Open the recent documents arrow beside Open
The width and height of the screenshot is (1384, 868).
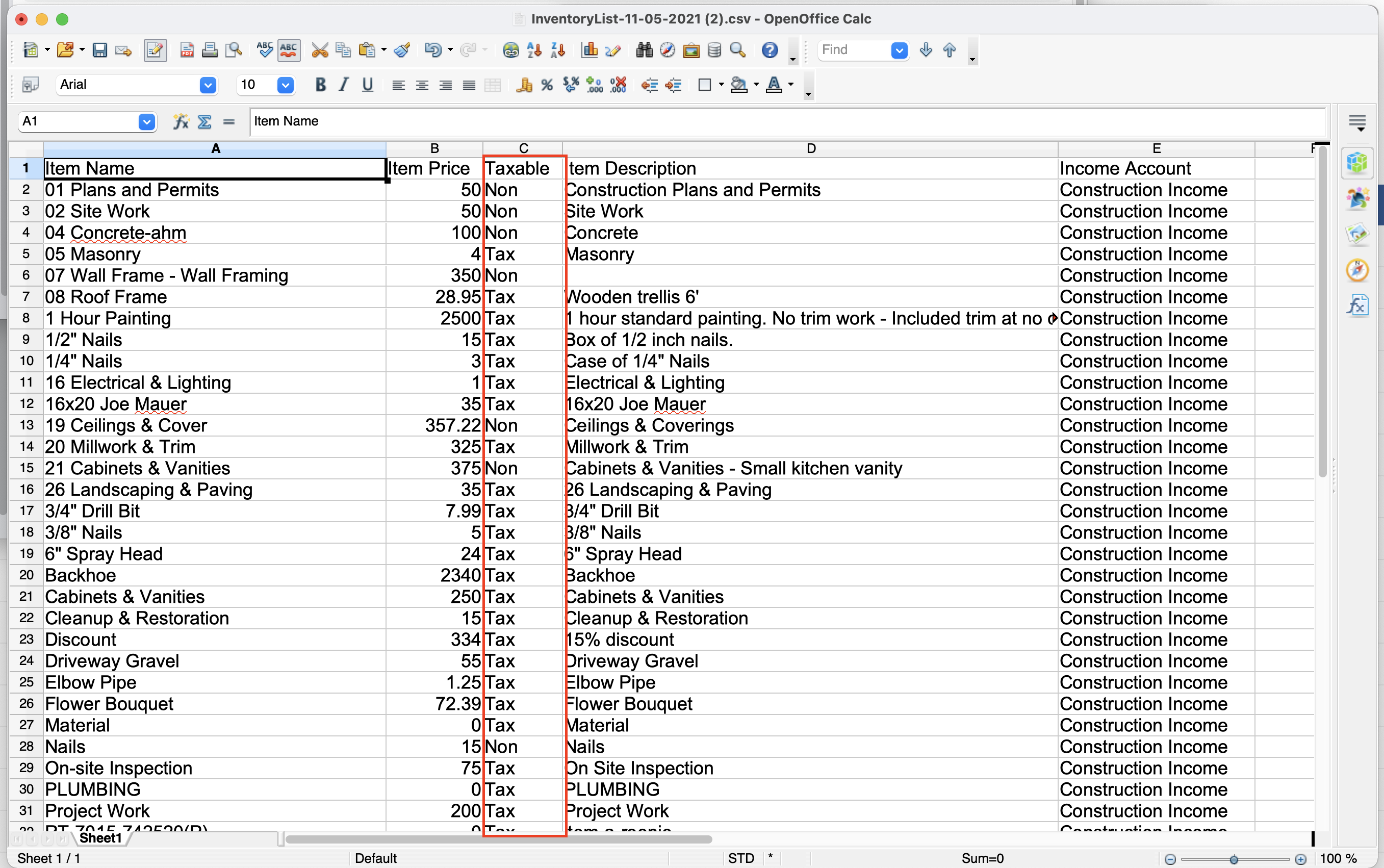[x=82, y=50]
